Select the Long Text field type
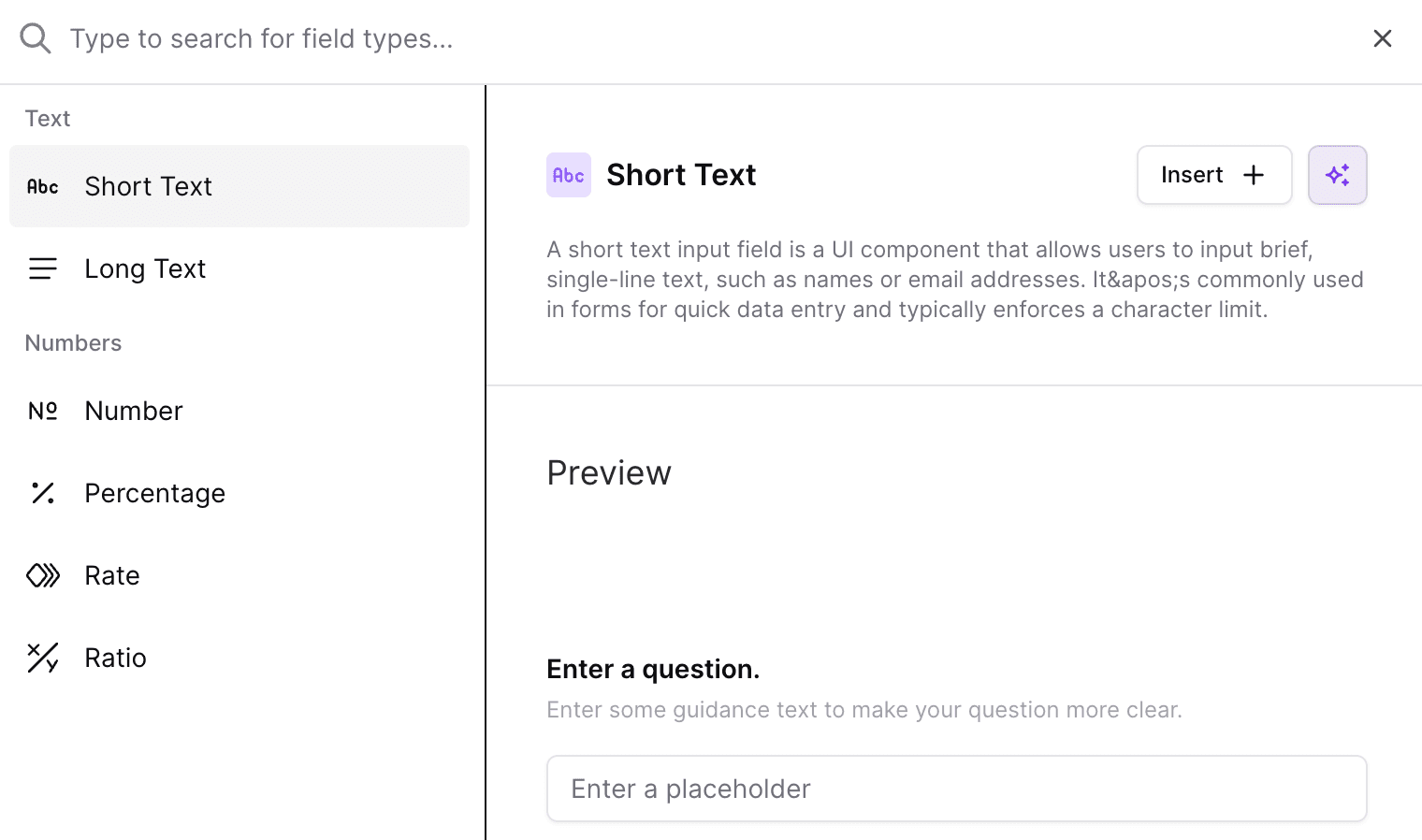 [239, 268]
